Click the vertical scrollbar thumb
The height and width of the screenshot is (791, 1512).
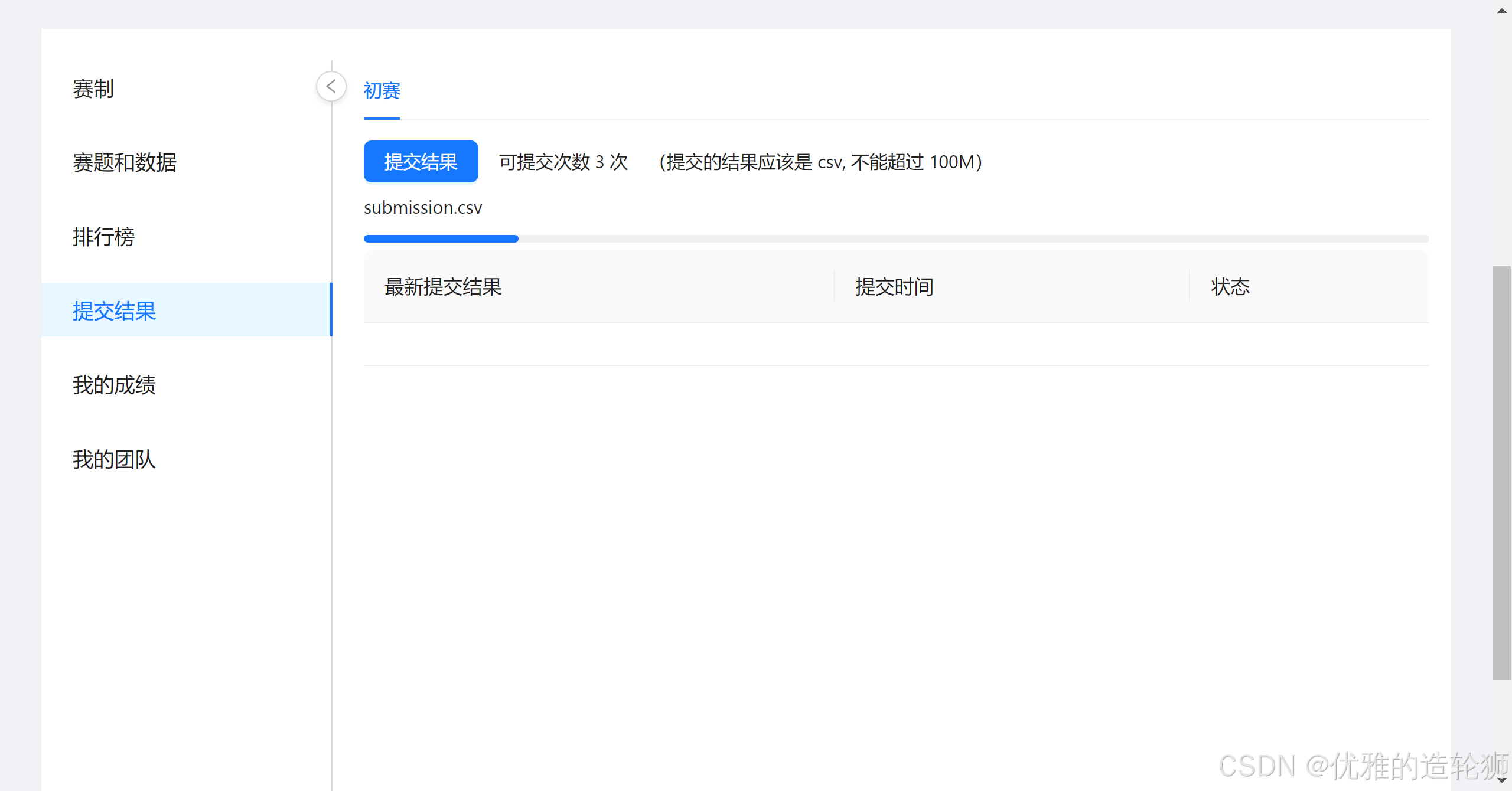click(1501, 472)
